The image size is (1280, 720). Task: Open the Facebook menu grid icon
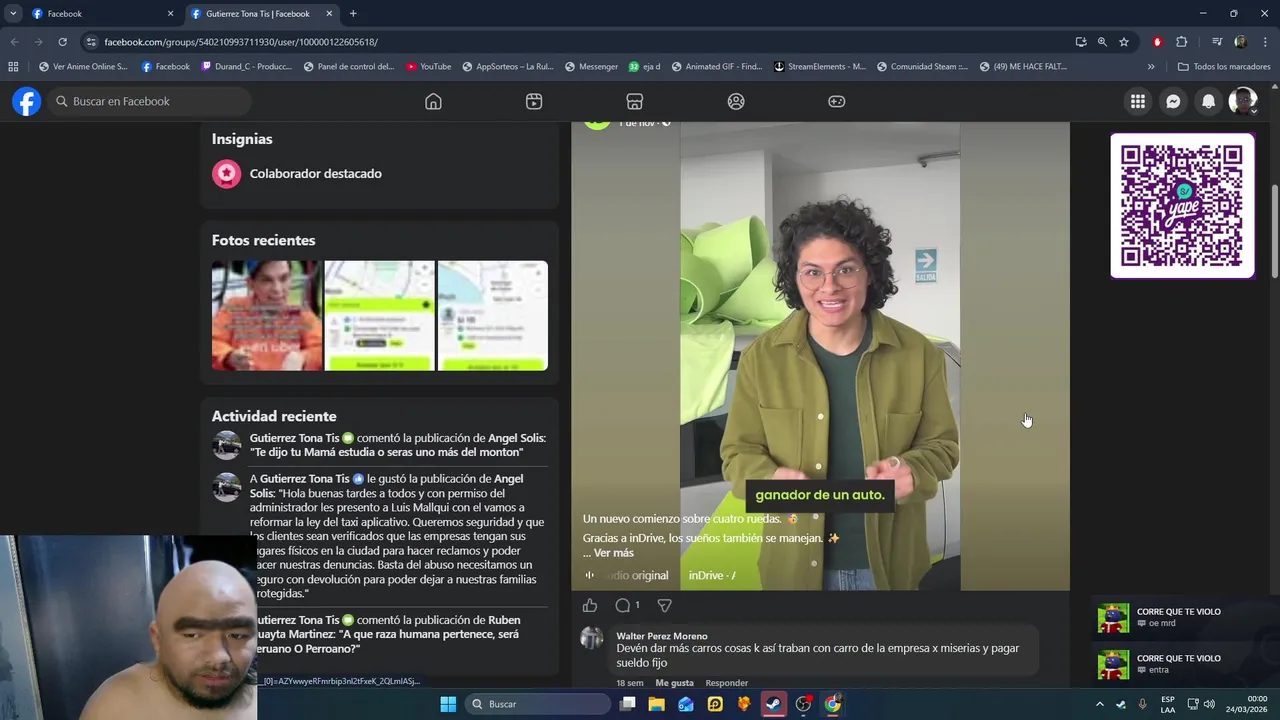point(1138,101)
